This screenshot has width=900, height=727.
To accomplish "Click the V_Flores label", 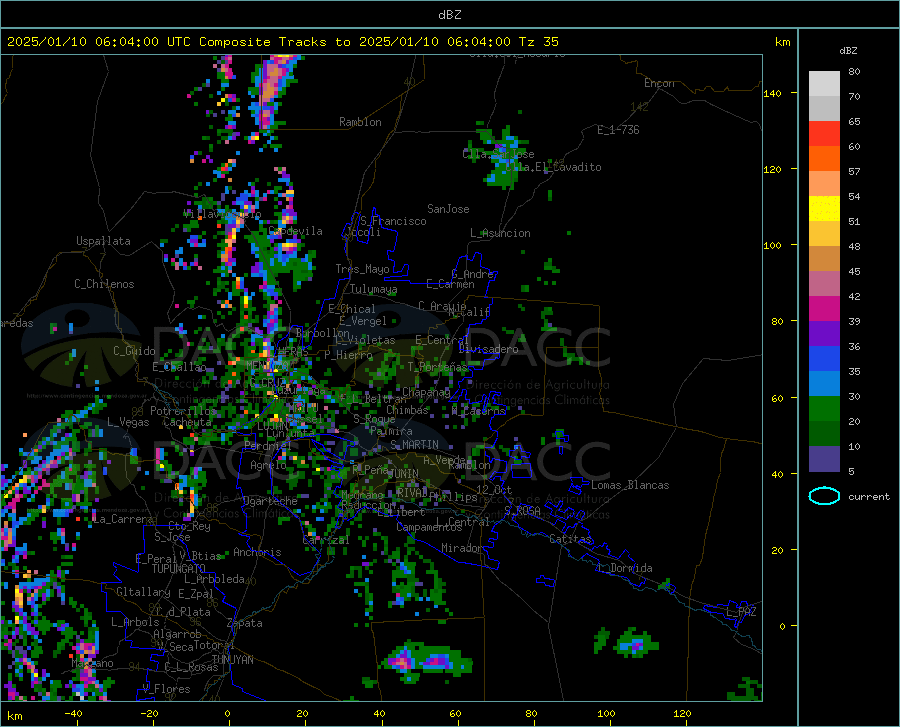I will [166, 689].
